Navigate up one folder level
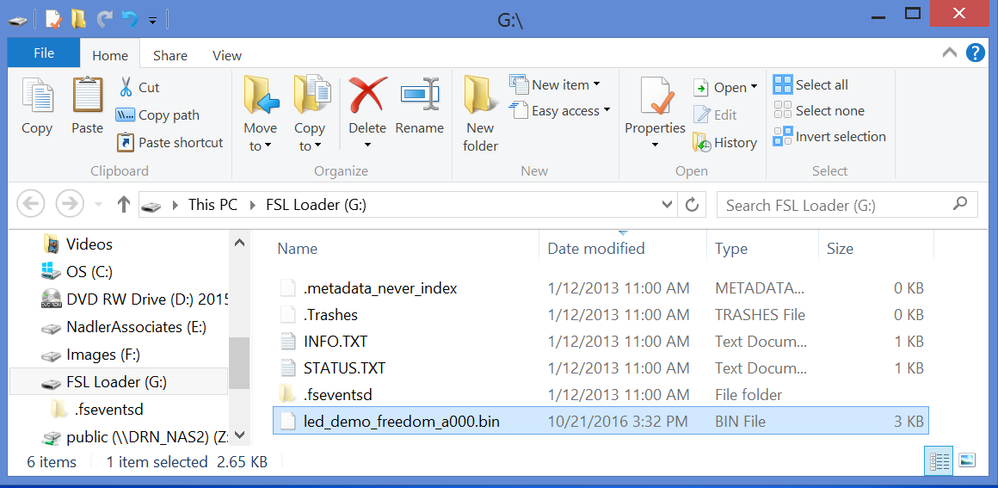 pos(124,204)
